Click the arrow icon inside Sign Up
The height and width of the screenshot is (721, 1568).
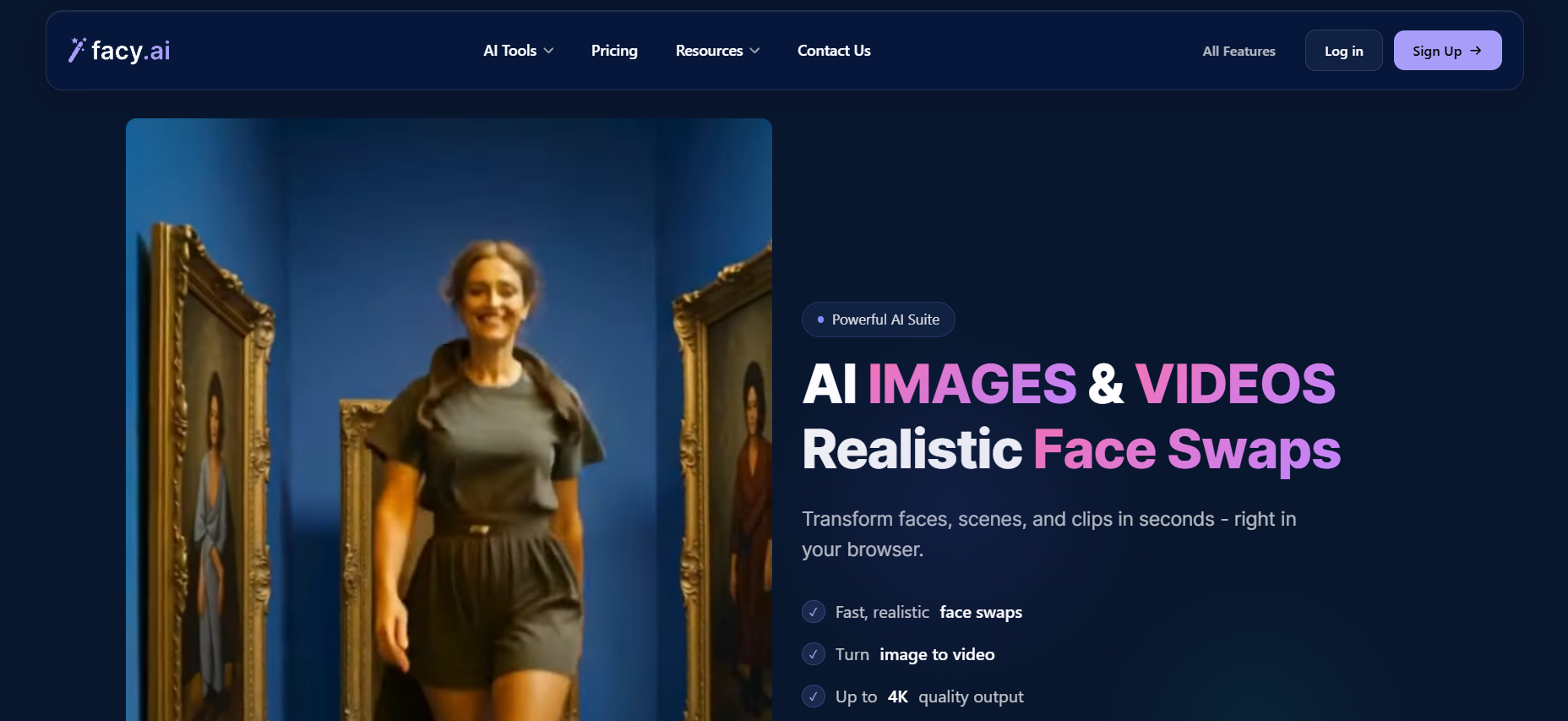tap(1476, 51)
